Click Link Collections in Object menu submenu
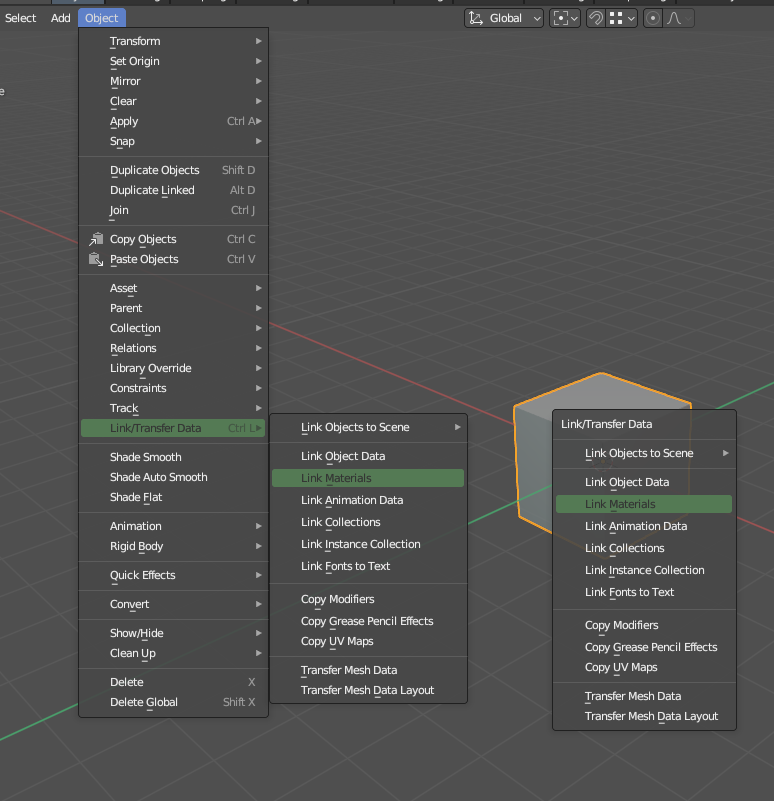The image size is (774, 801). click(368, 522)
